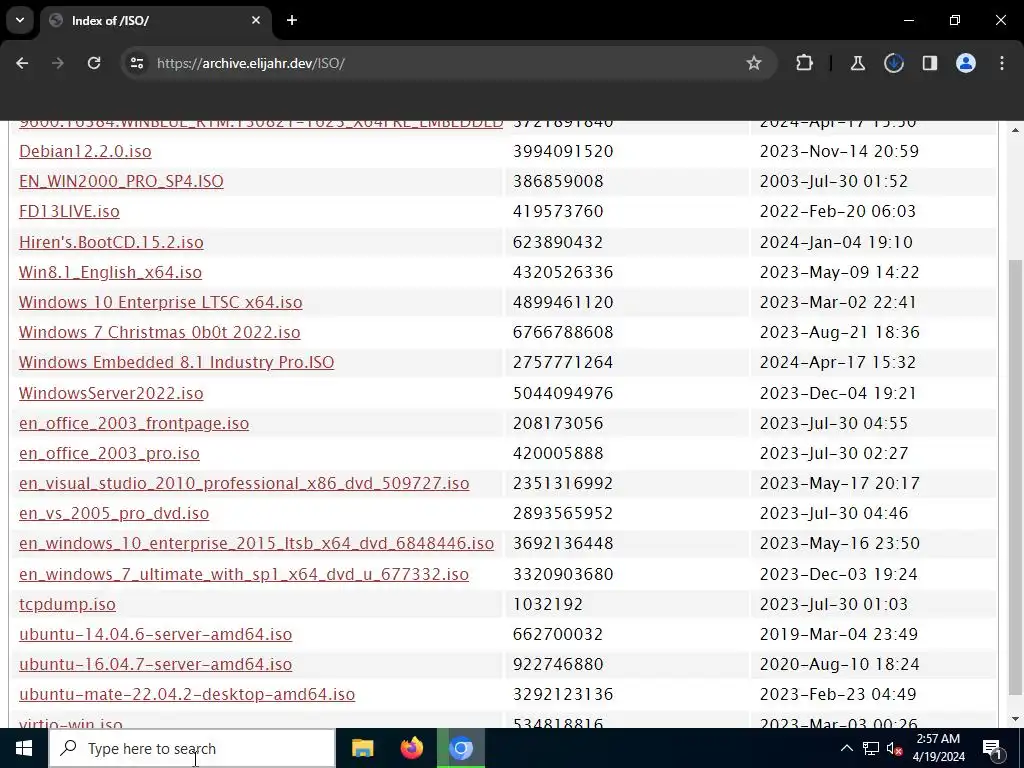Open en_vs_2005_pro_dvd.iso link
Screen dimensions: 1024x768
click(114, 513)
